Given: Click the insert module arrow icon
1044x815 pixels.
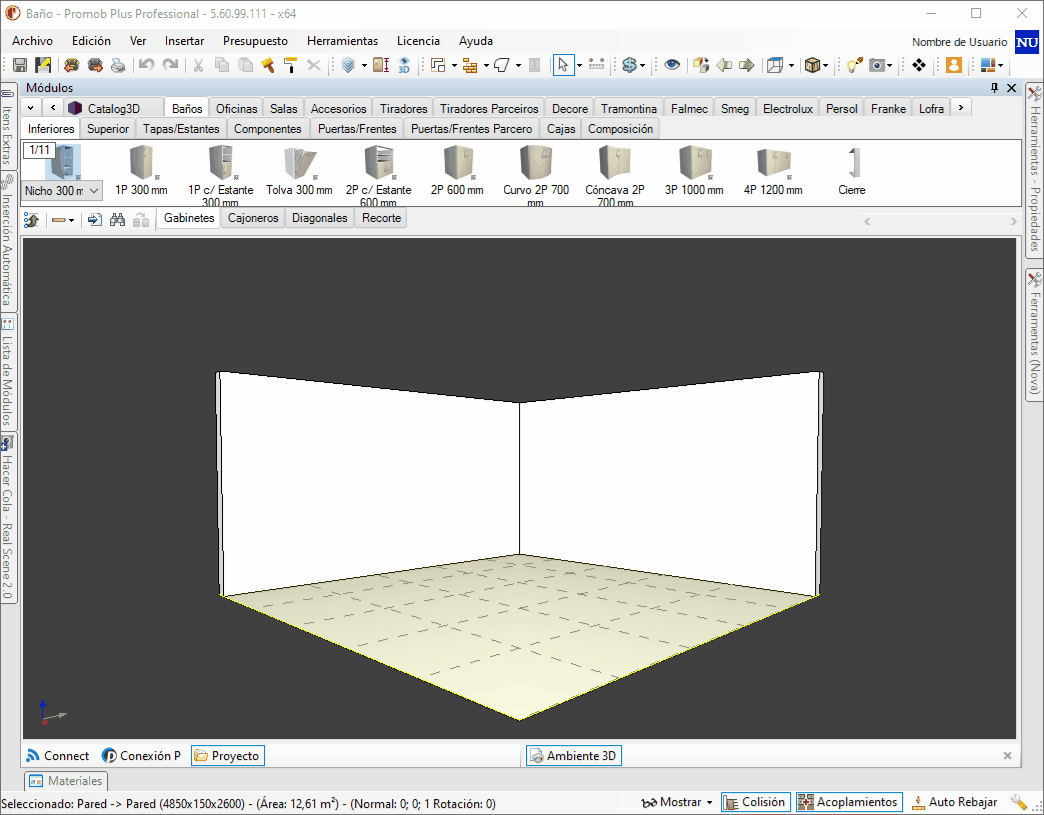Looking at the screenshot, I should pos(95,220).
